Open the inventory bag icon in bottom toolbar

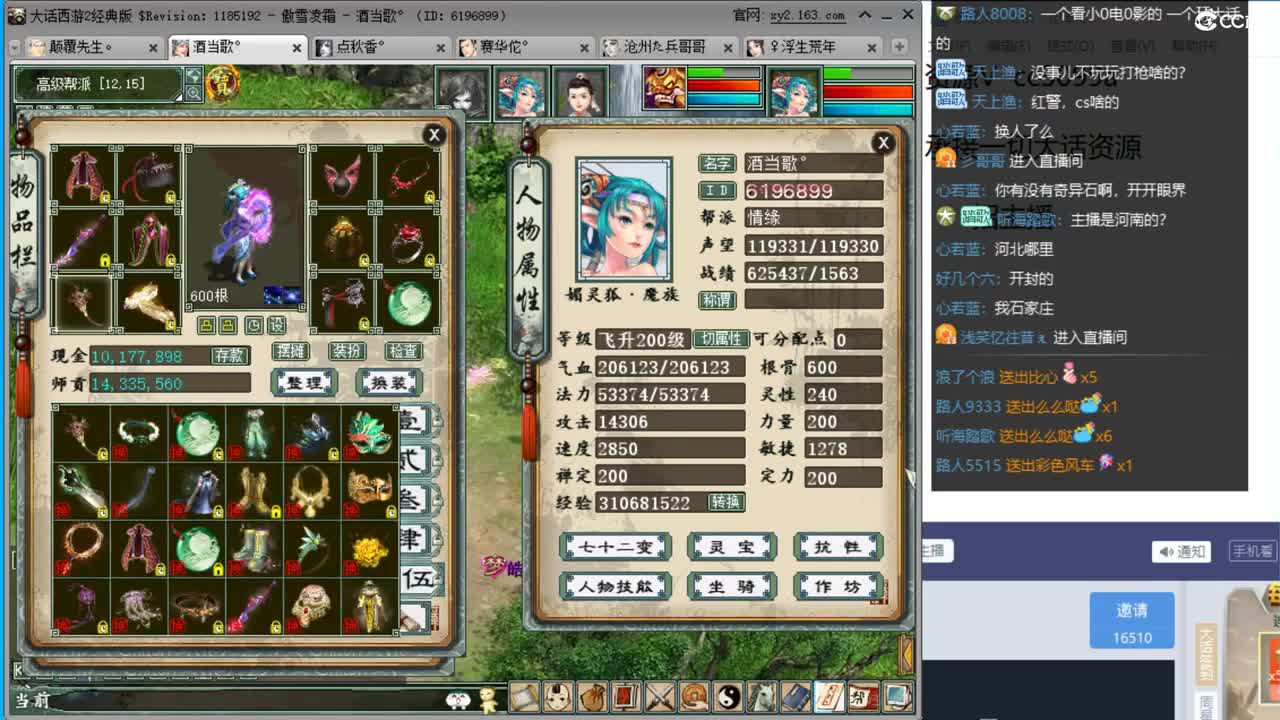[x=593, y=696]
